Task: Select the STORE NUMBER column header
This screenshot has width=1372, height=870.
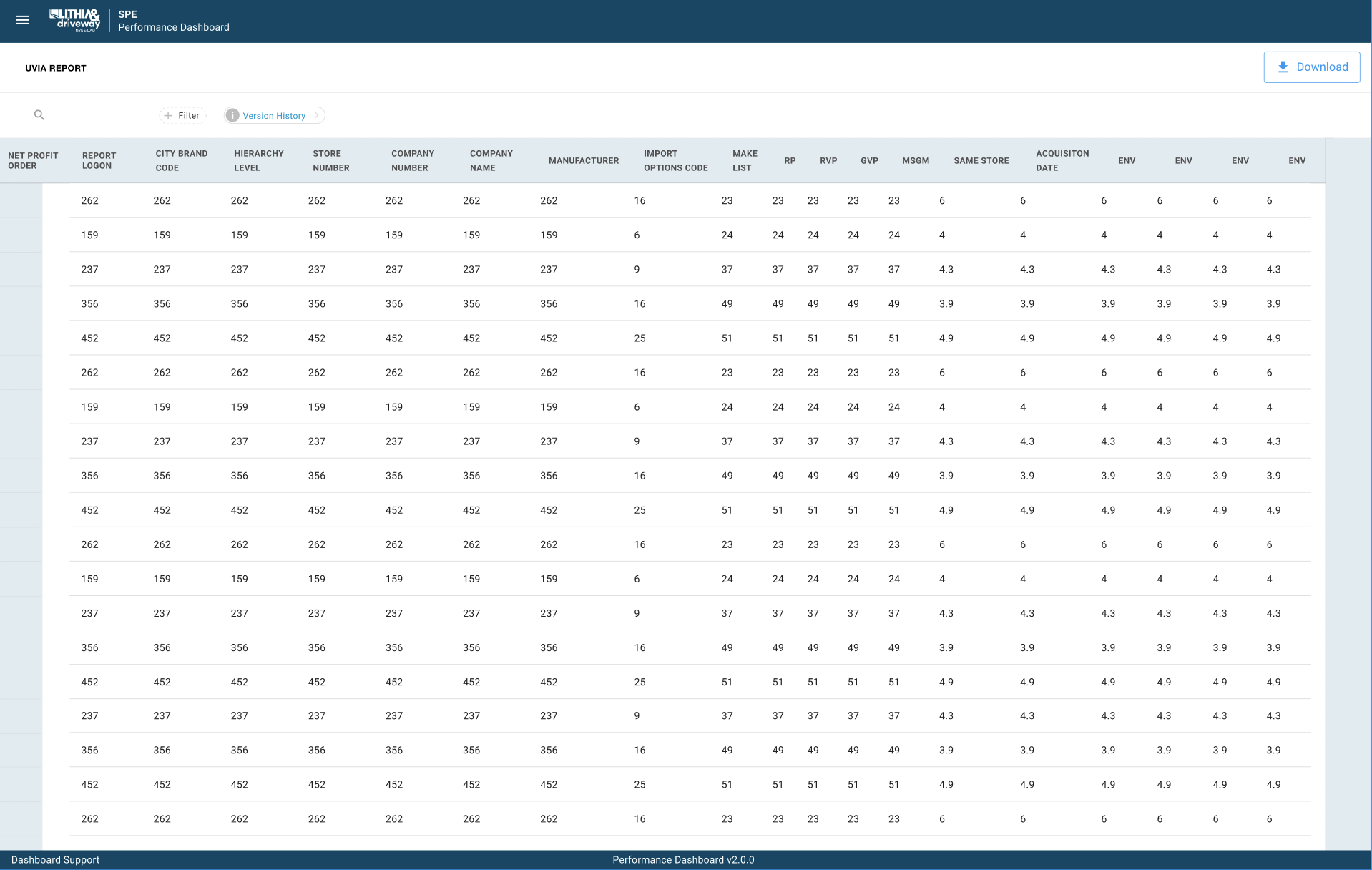Action: pyautogui.click(x=331, y=160)
